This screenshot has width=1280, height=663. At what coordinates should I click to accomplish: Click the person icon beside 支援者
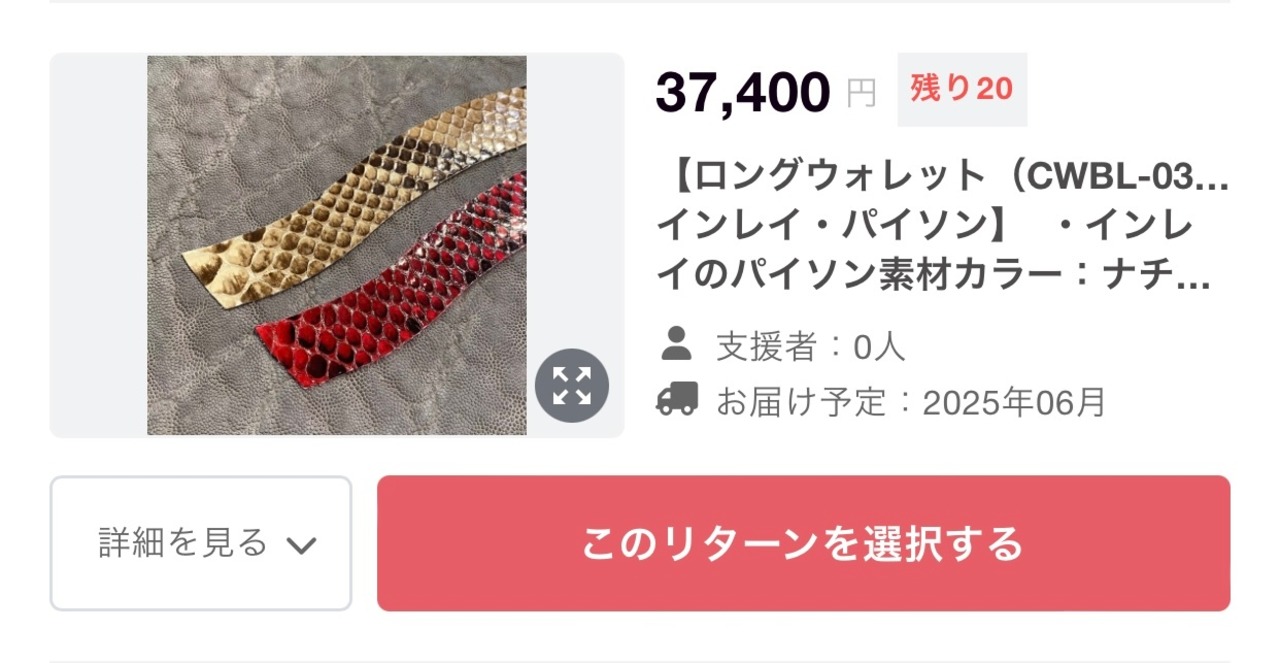(x=677, y=344)
